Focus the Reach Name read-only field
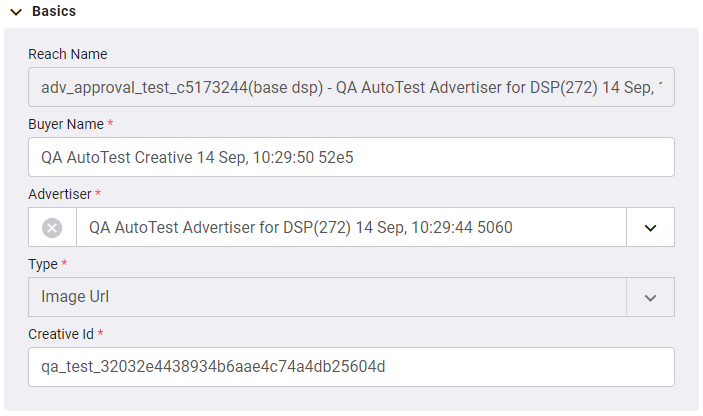703x416 pixels. tap(351, 87)
